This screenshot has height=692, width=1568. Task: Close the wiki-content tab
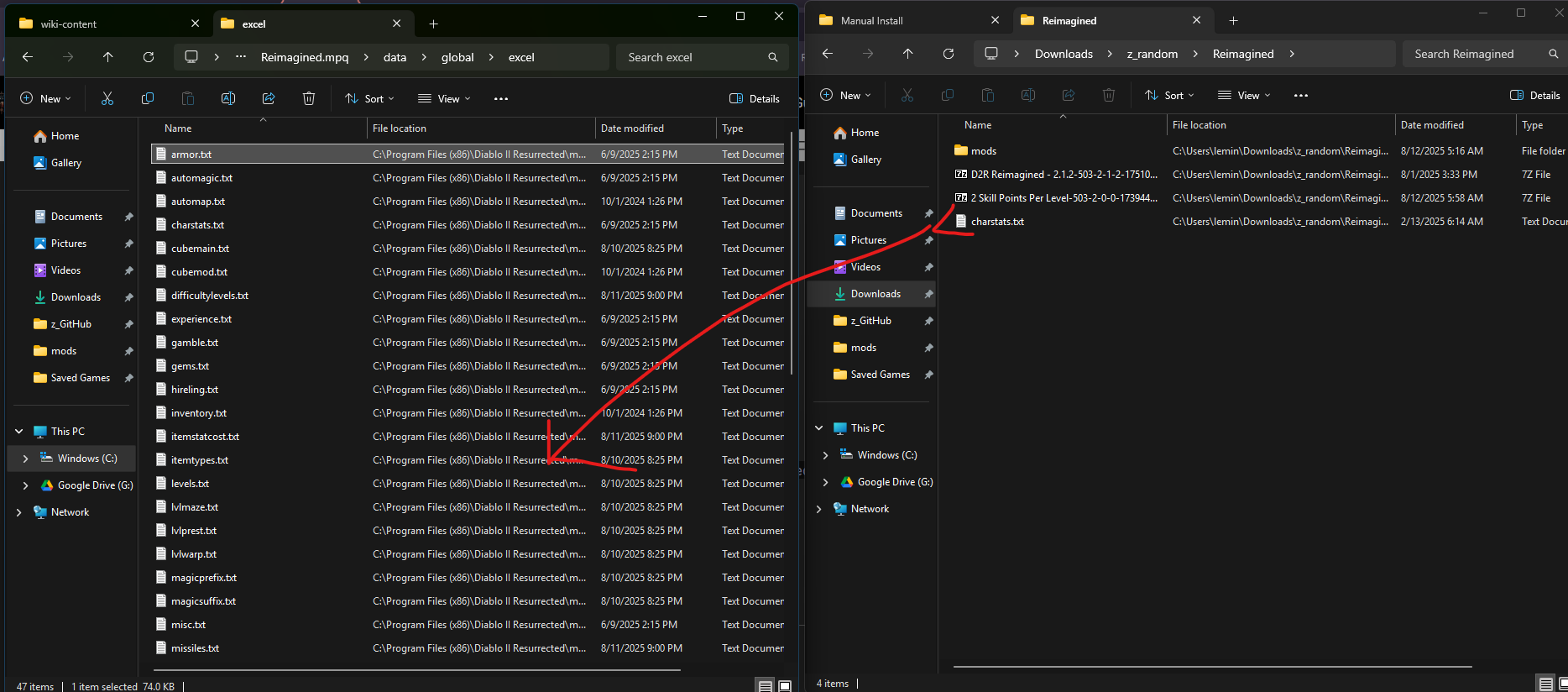click(195, 24)
